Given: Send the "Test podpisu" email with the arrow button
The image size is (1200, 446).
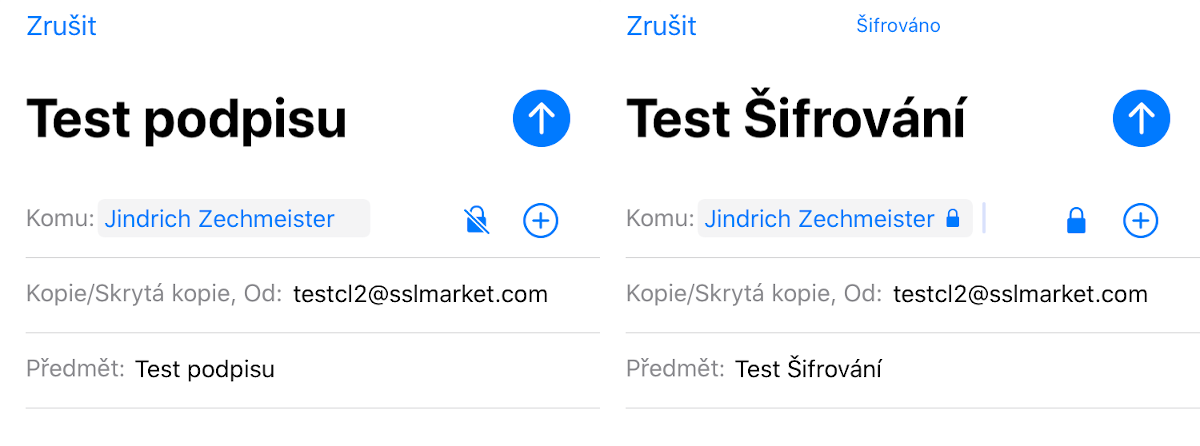Looking at the screenshot, I should coord(541,119).
